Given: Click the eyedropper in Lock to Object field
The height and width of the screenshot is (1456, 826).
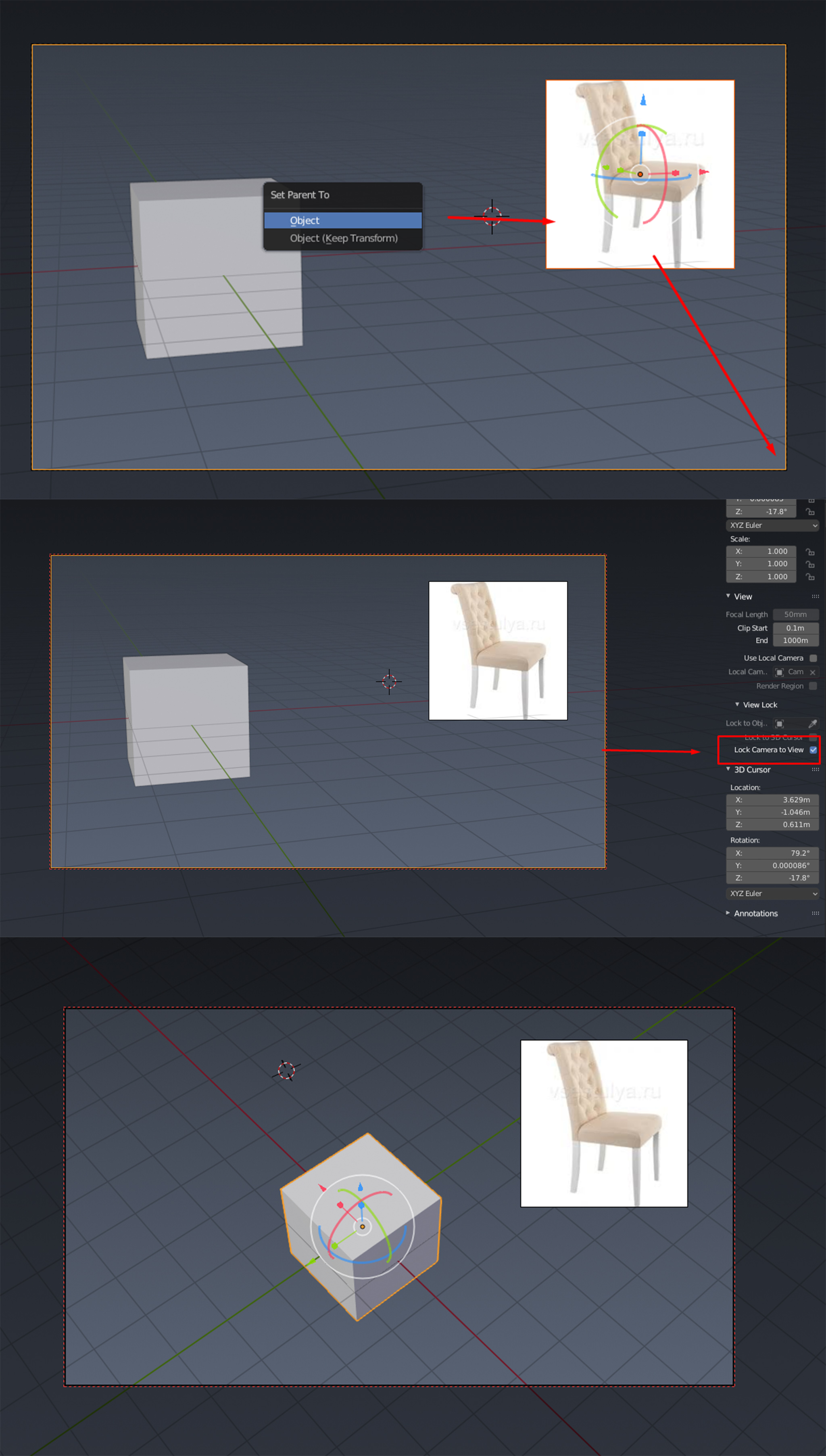Looking at the screenshot, I should click(x=812, y=723).
